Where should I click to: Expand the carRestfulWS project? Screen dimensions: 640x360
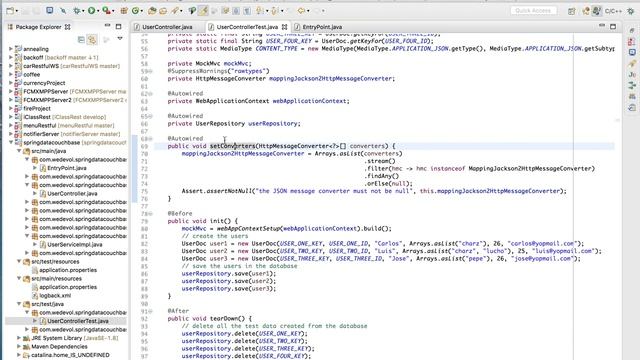(x=10, y=66)
